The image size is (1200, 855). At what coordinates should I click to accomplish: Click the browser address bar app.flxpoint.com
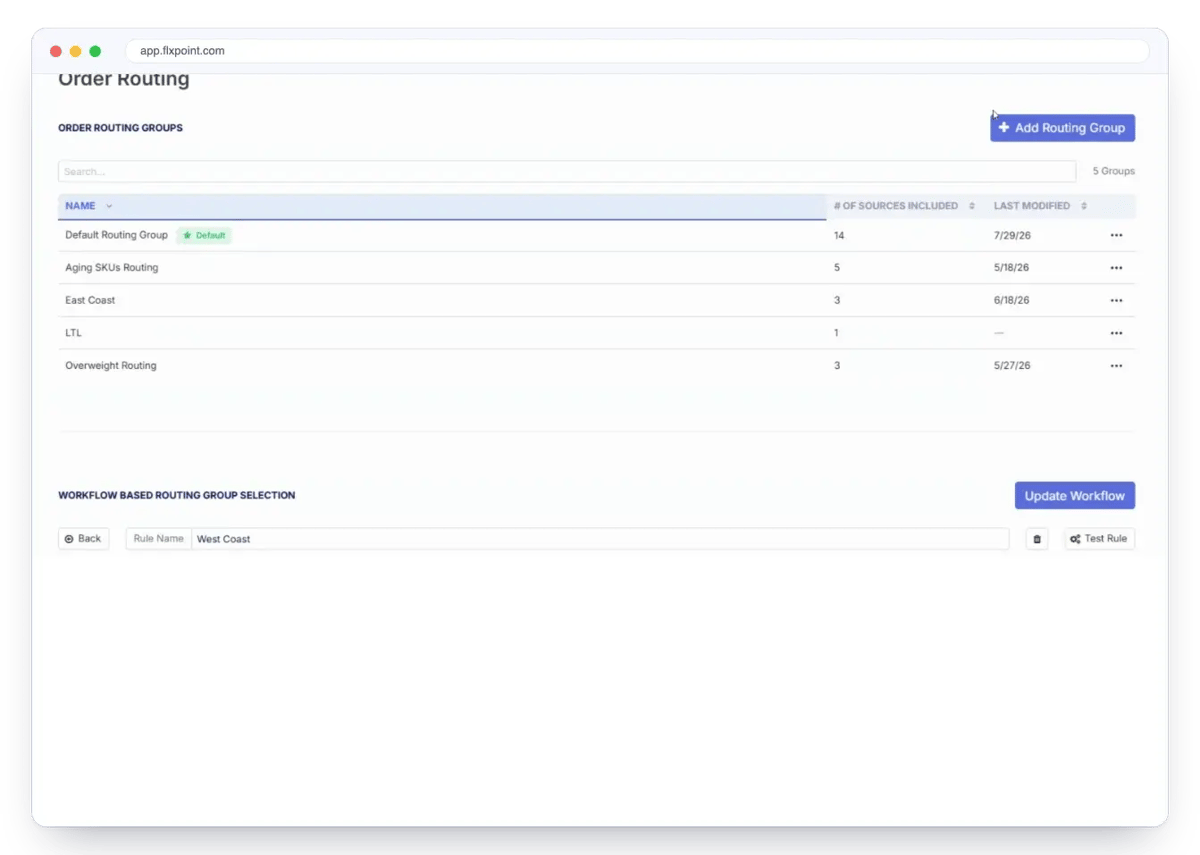click(x=637, y=51)
